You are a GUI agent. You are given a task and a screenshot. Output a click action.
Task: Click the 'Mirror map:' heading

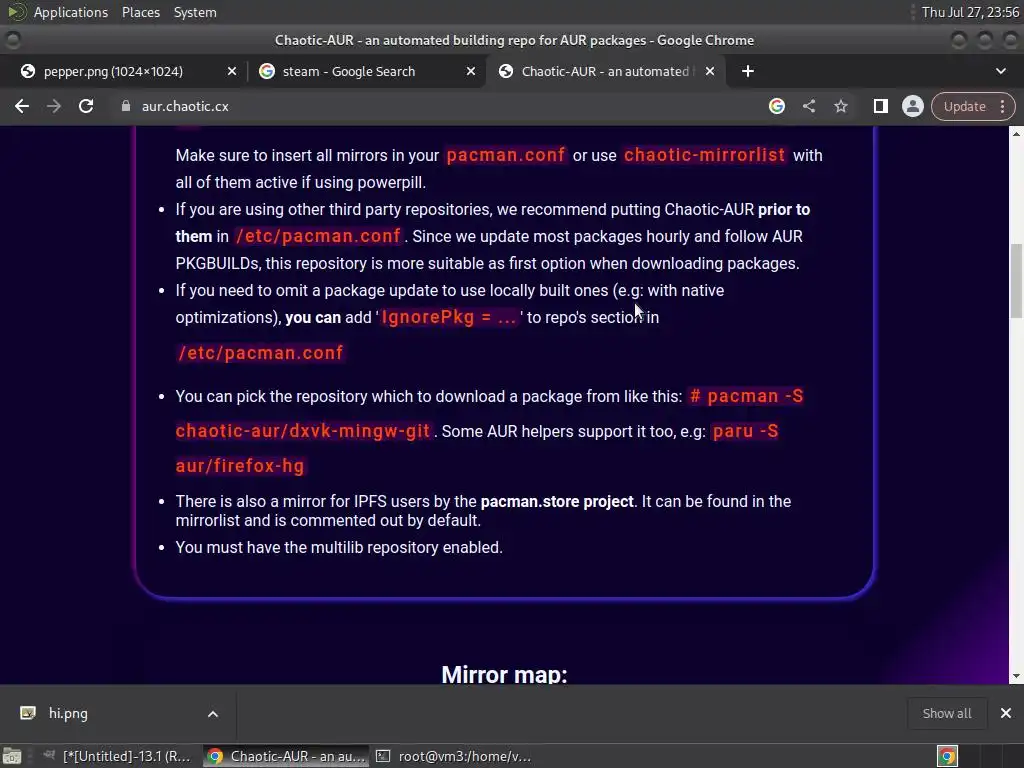click(x=504, y=674)
